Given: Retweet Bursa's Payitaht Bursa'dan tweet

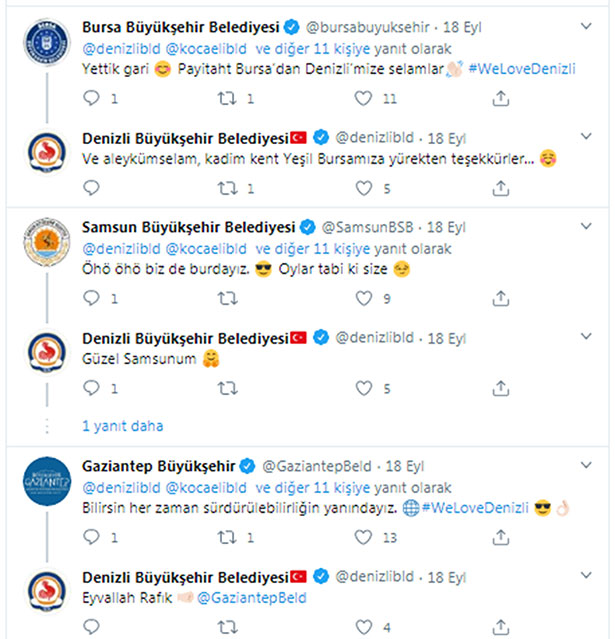Looking at the screenshot, I should coord(227,98).
